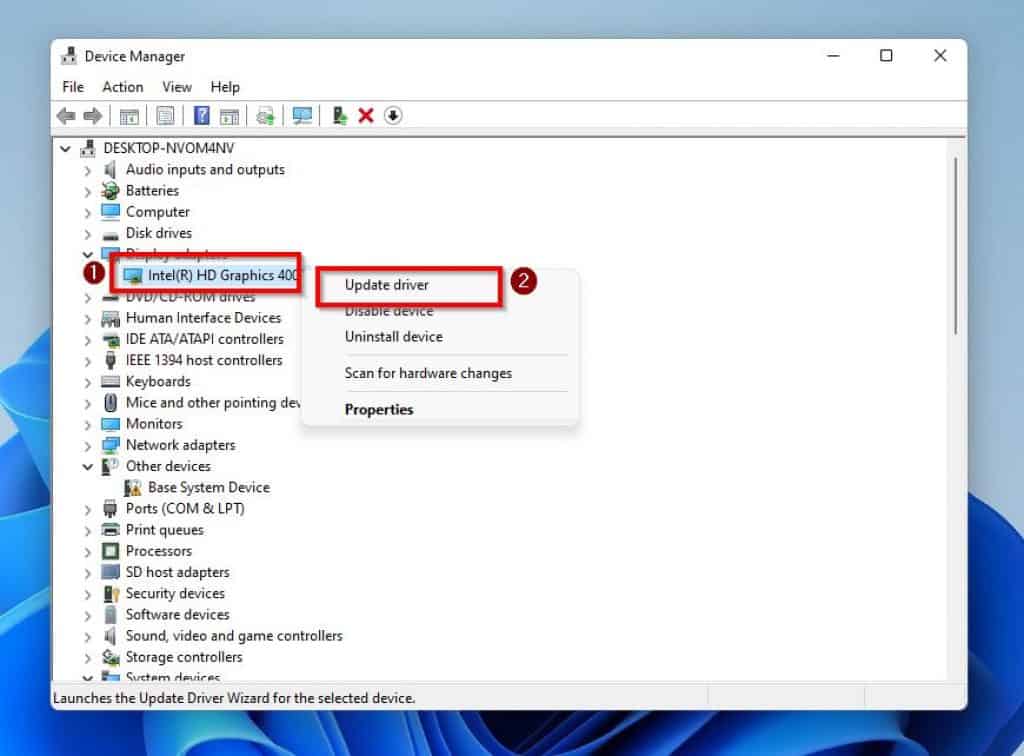
Task: Select the Sound, video and game controllers label
Action: [234, 636]
